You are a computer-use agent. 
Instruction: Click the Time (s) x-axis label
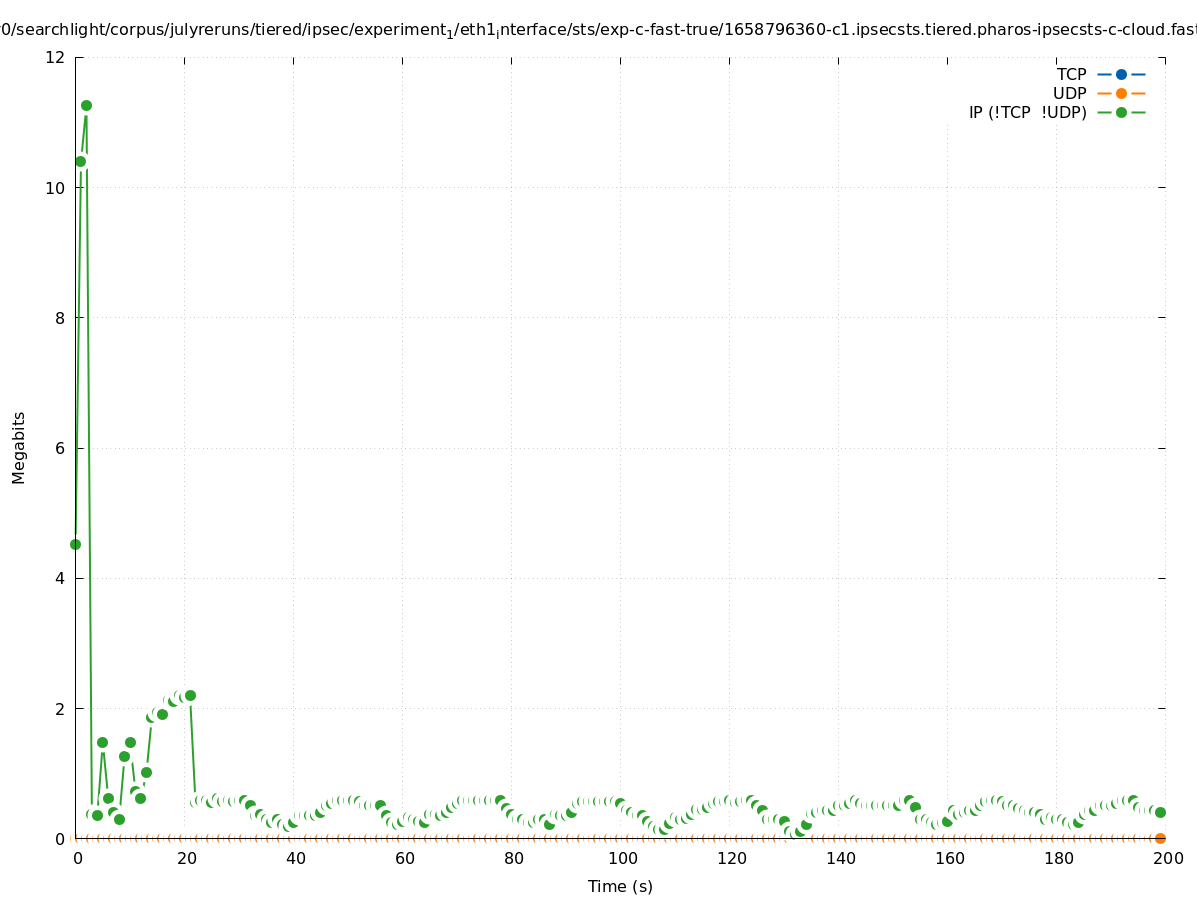coord(620,886)
